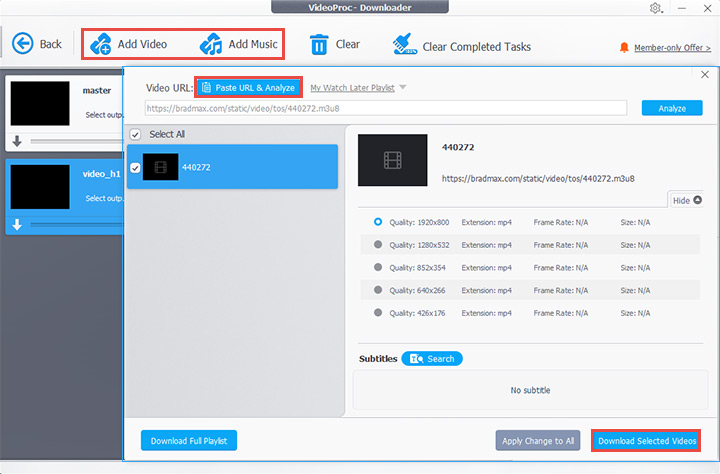Select Quality 640x266 radio option
This screenshot has height=474, width=720.
coord(378,290)
